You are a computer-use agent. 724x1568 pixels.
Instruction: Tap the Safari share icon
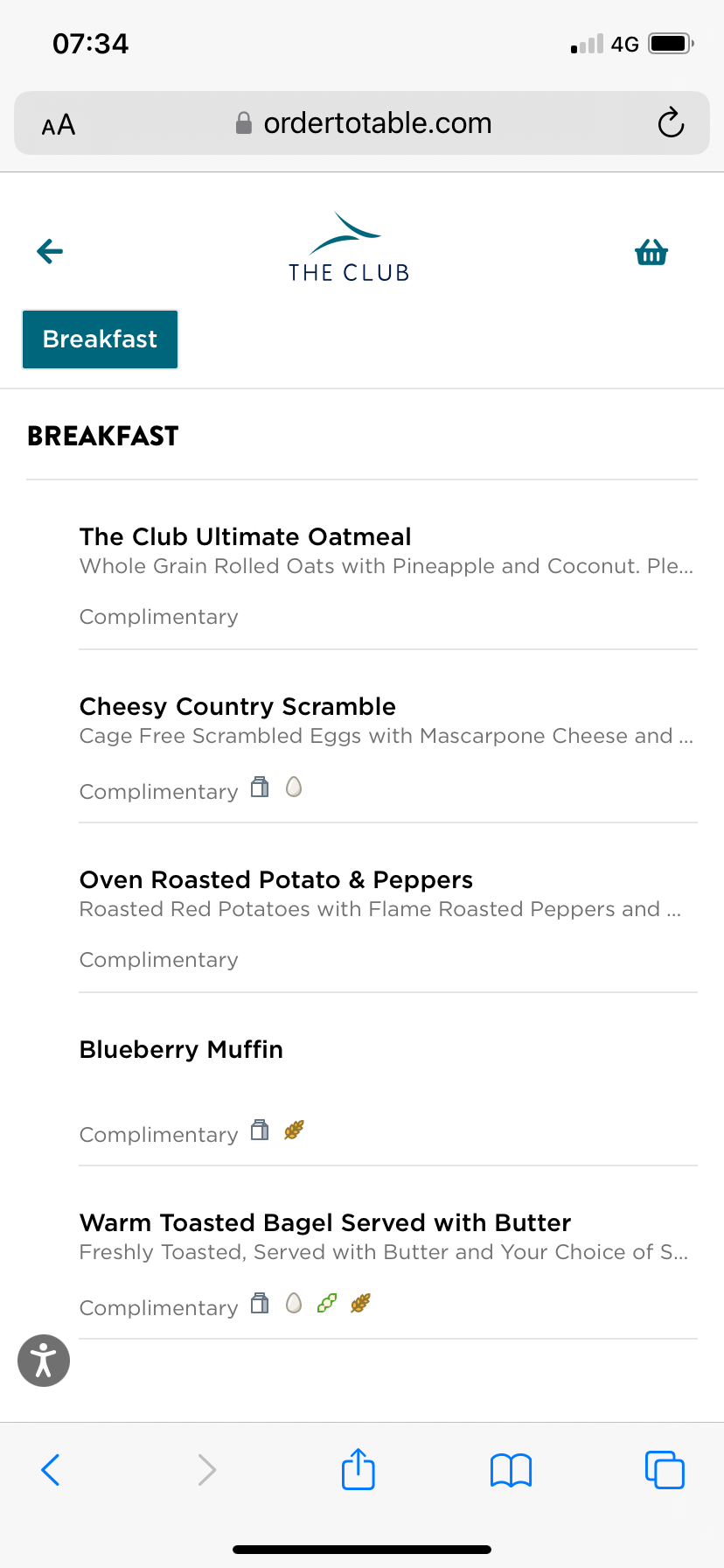tap(358, 1469)
